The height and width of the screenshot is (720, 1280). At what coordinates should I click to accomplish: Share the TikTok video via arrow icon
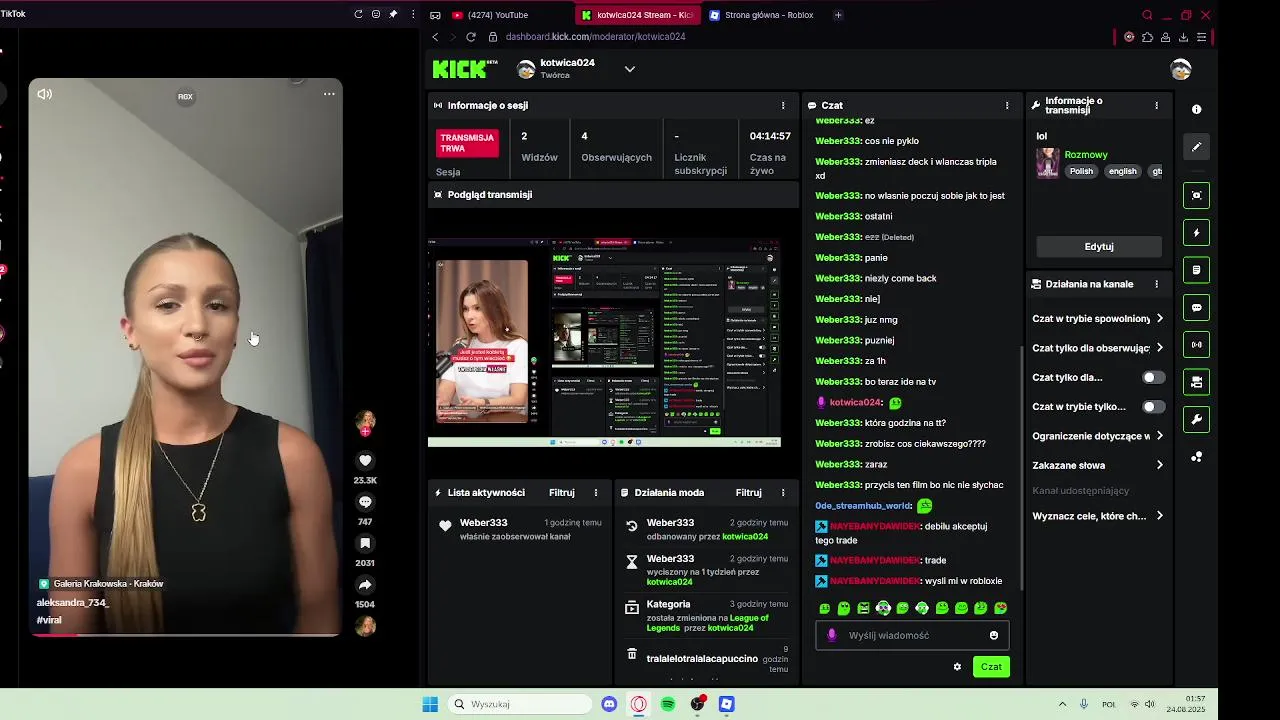pyautogui.click(x=365, y=585)
